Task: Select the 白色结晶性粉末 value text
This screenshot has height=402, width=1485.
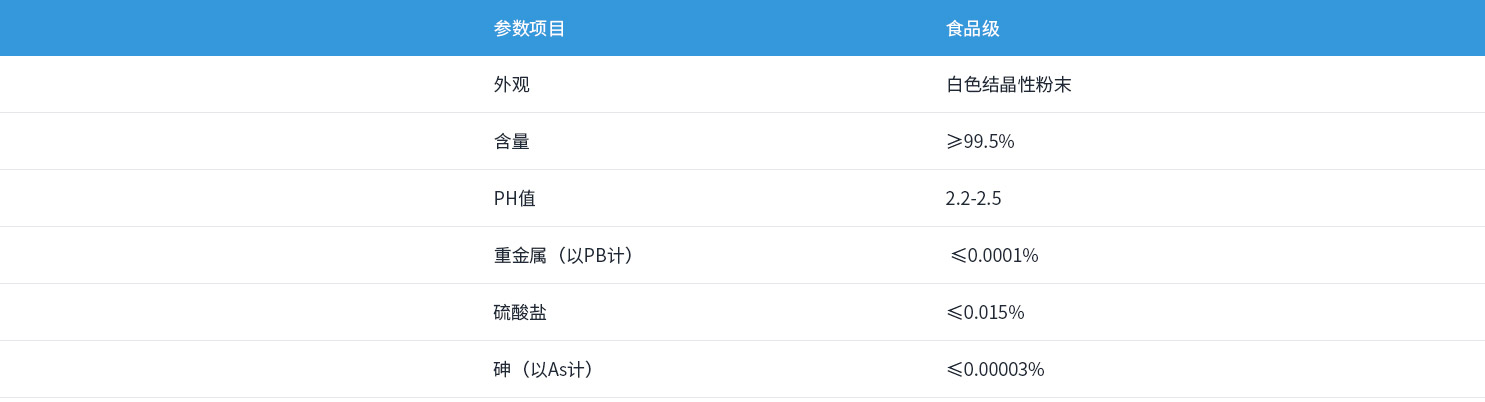Action: click(1008, 85)
